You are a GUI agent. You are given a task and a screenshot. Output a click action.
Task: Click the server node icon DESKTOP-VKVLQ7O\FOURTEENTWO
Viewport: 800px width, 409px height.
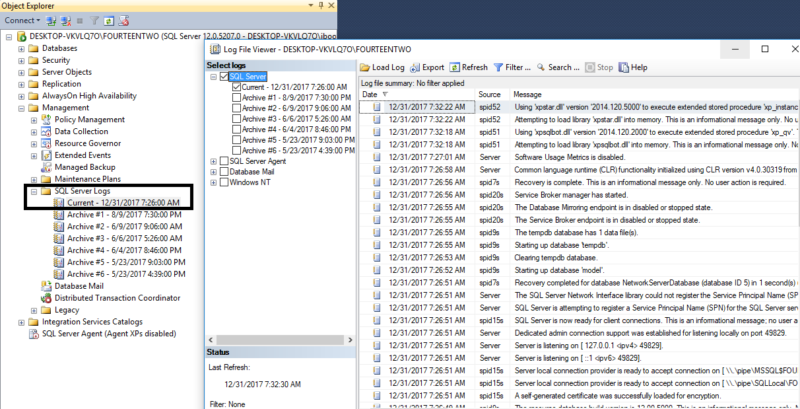[21, 37]
